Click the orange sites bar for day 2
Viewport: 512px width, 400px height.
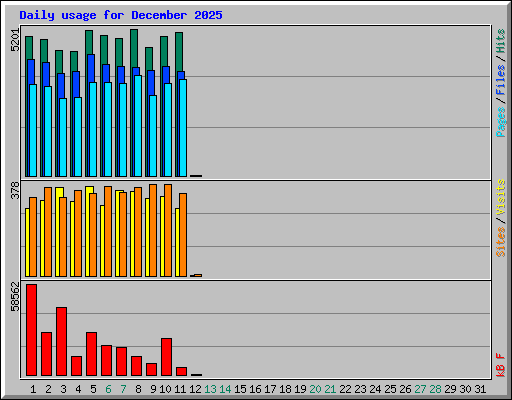pos(48,232)
